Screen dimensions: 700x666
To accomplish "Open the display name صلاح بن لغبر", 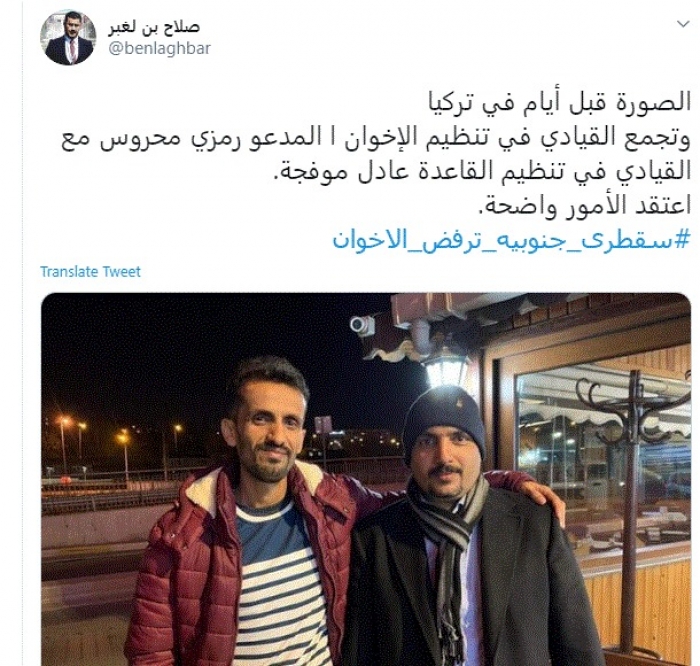I will [154, 27].
